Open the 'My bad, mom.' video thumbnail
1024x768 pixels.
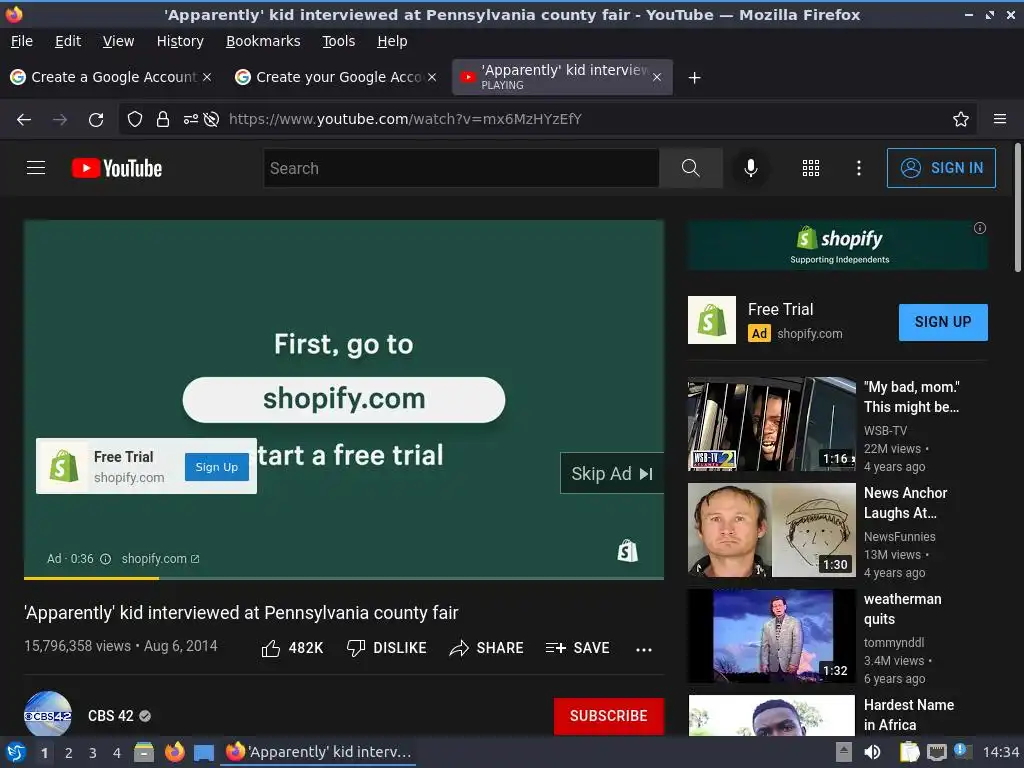click(771, 424)
